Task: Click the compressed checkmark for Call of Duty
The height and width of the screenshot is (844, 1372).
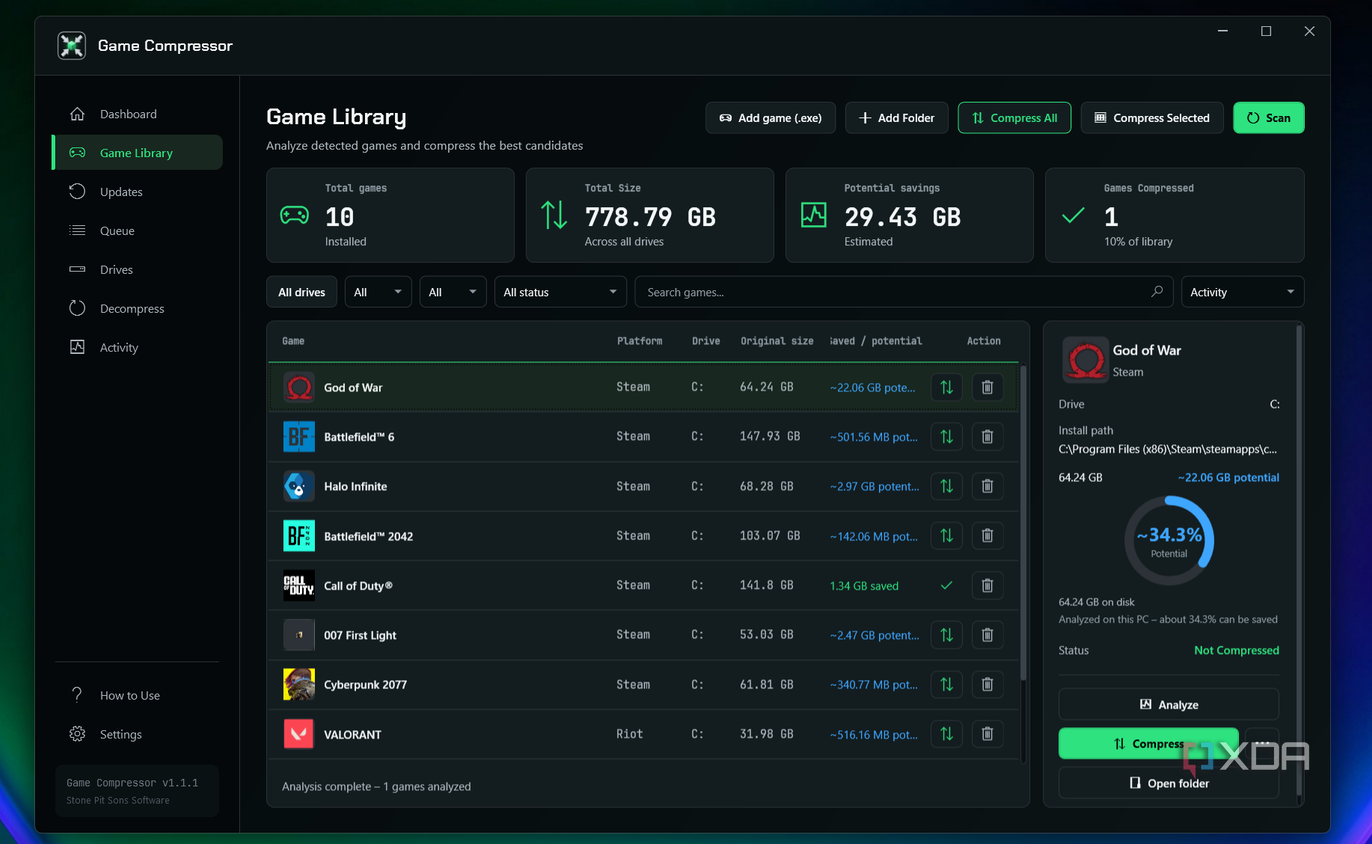Action: point(946,586)
